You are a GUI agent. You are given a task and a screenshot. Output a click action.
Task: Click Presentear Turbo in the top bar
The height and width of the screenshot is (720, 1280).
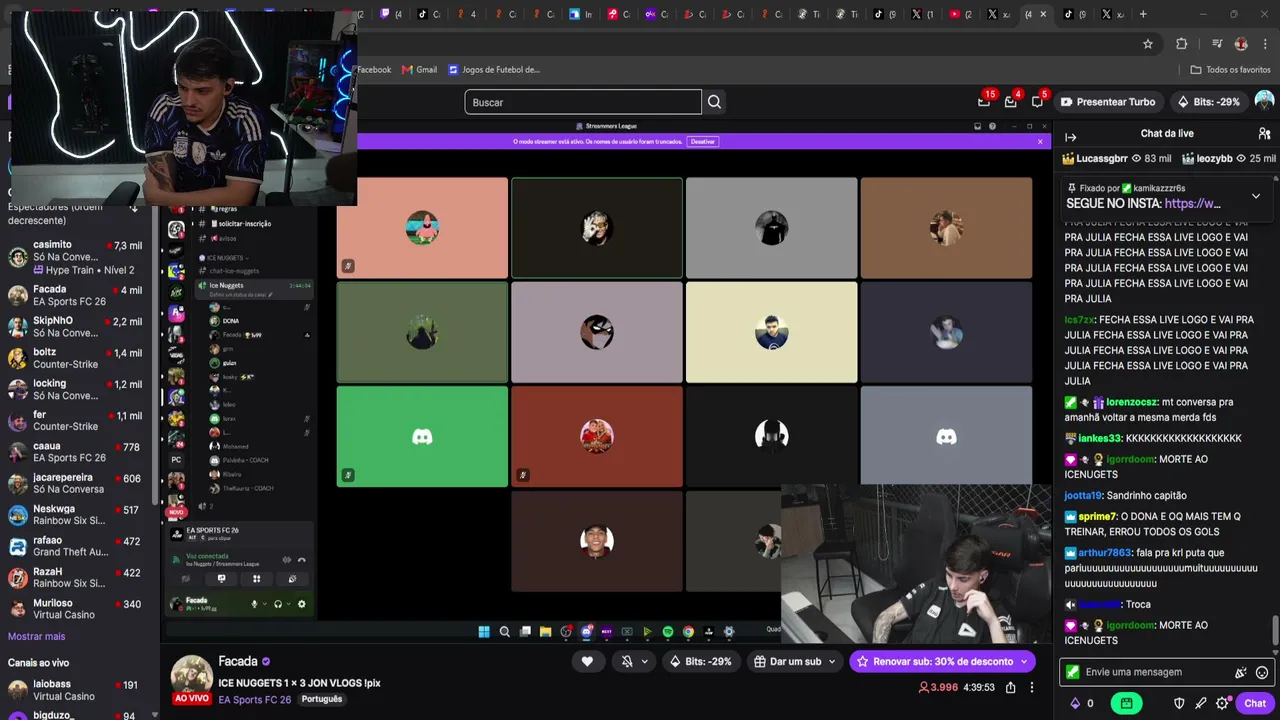click(1108, 102)
